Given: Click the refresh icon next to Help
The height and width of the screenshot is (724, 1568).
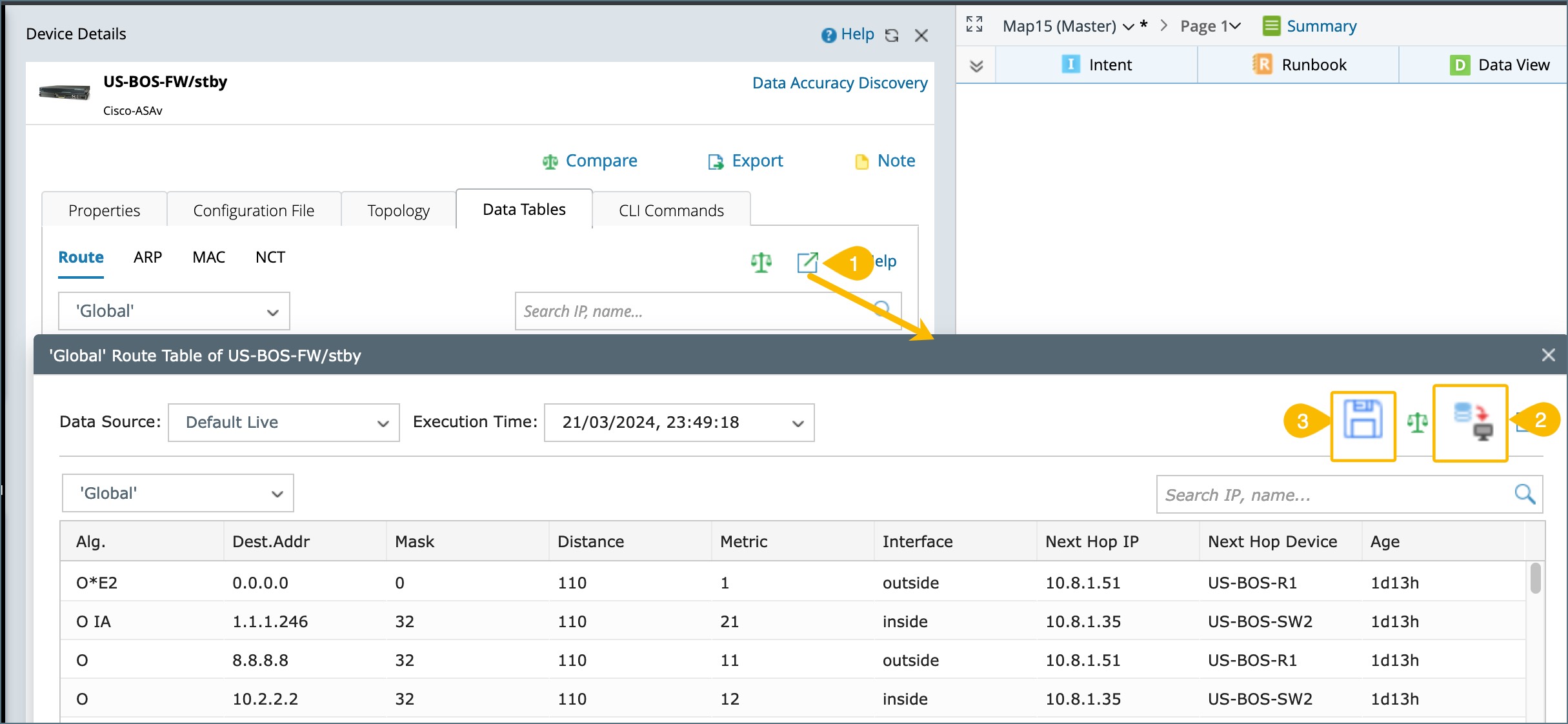Looking at the screenshot, I should (892, 35).
